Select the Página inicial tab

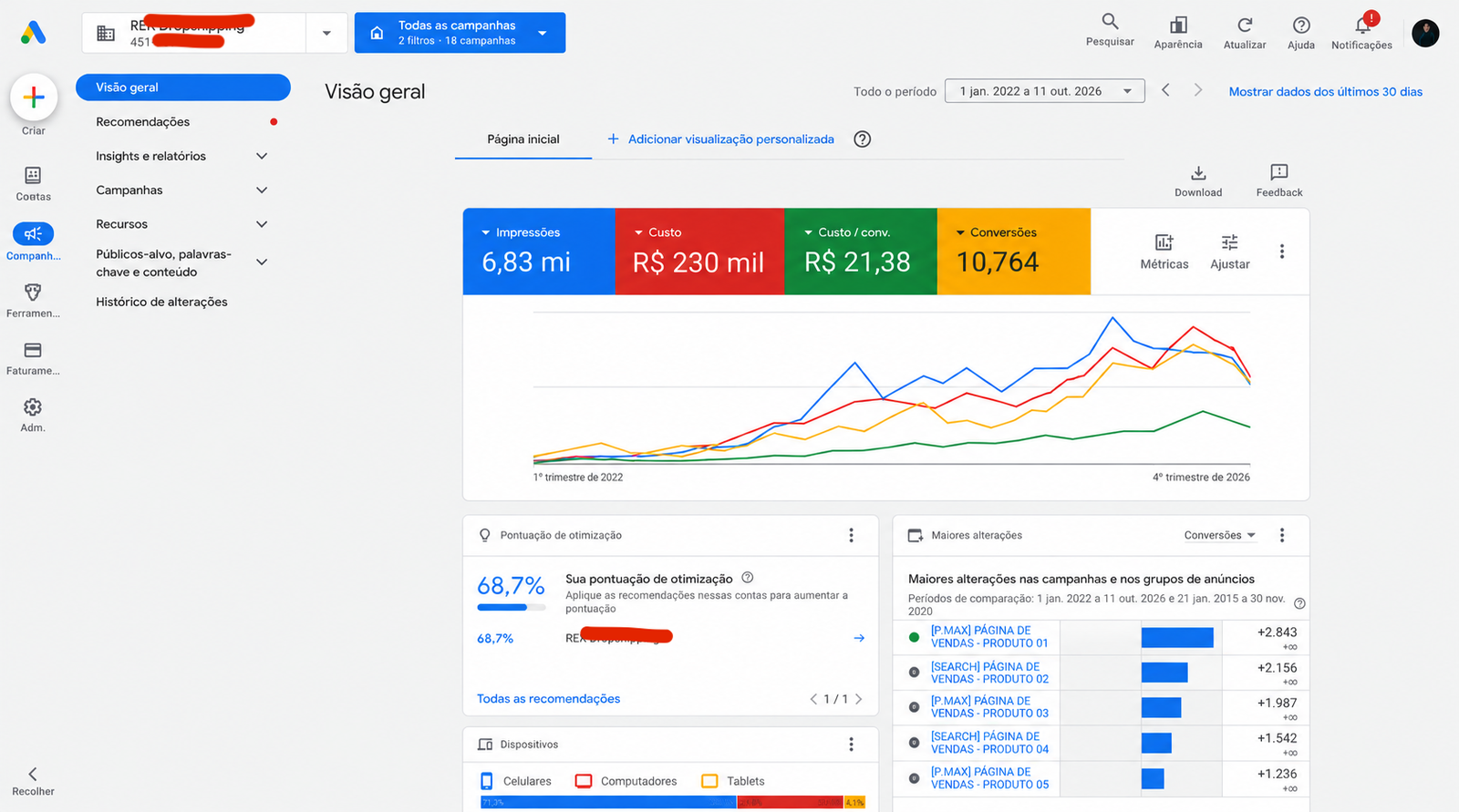point(523,139)
